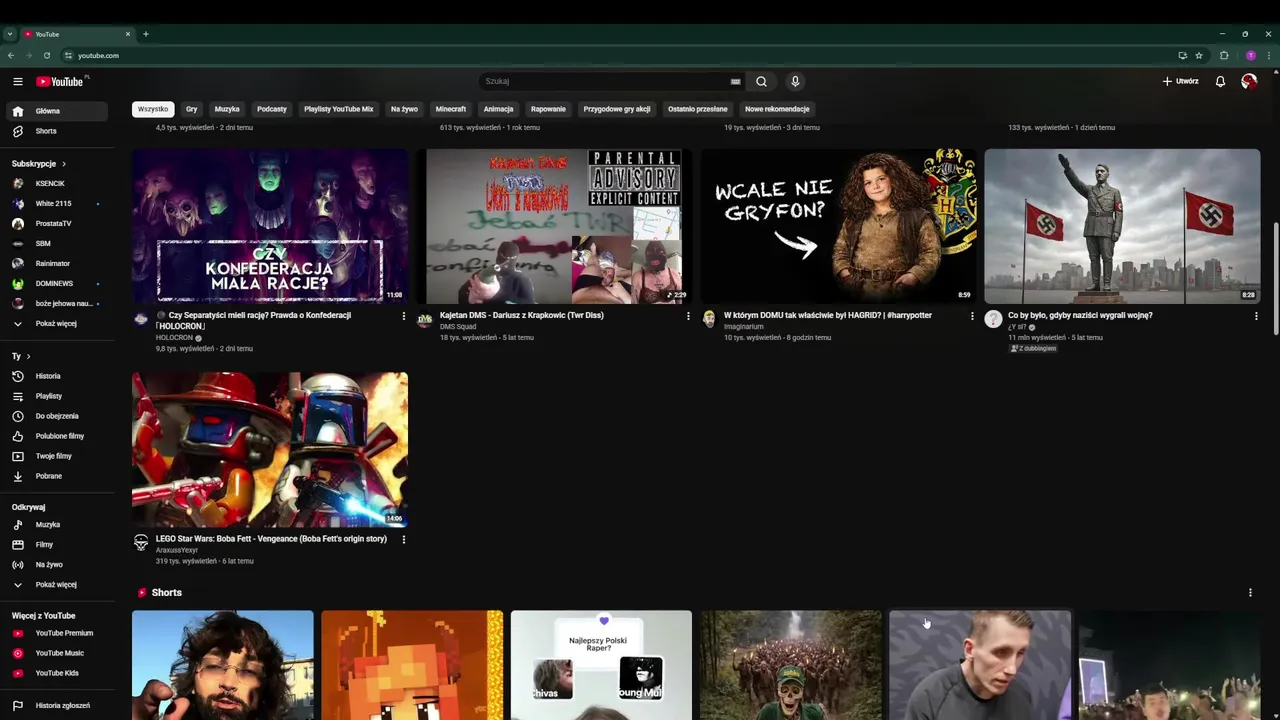Select Nowe rekomendacje chip

(777, 109)
